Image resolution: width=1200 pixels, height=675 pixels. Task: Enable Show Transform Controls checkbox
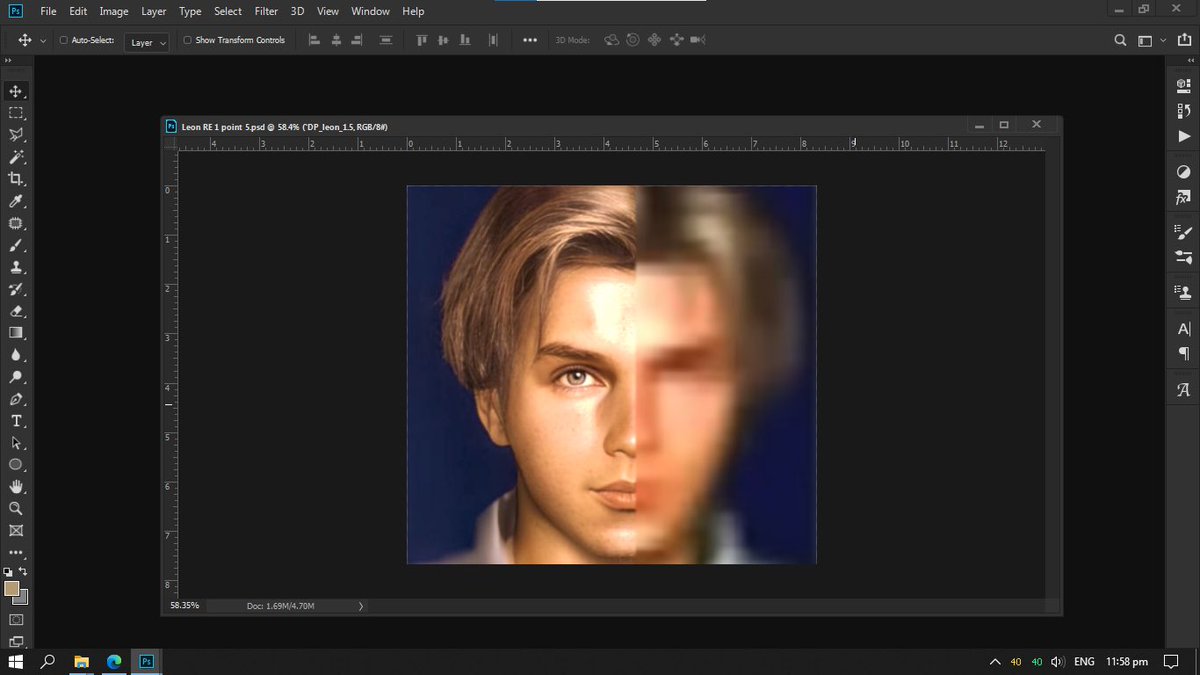pos(188,41)
